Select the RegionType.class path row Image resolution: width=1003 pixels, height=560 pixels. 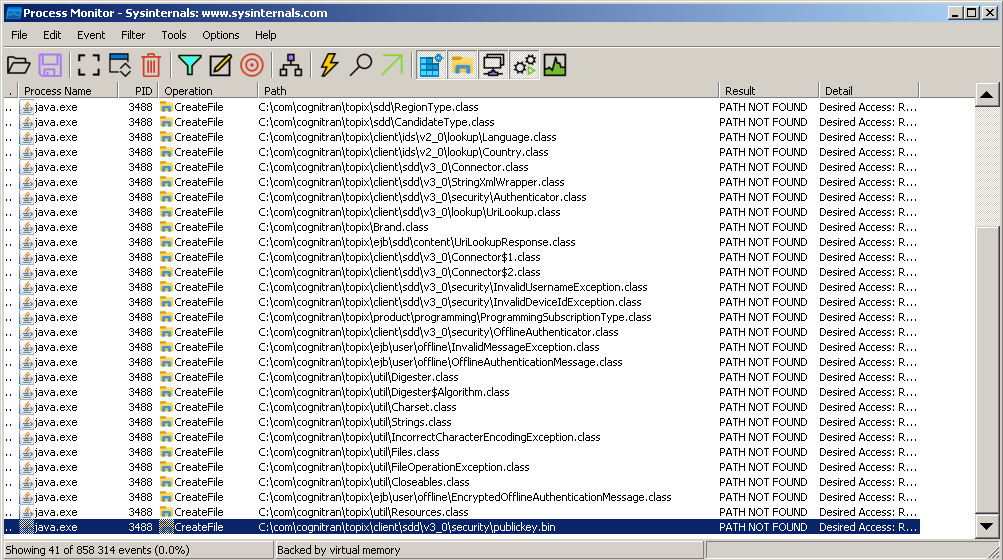point(461,107)
